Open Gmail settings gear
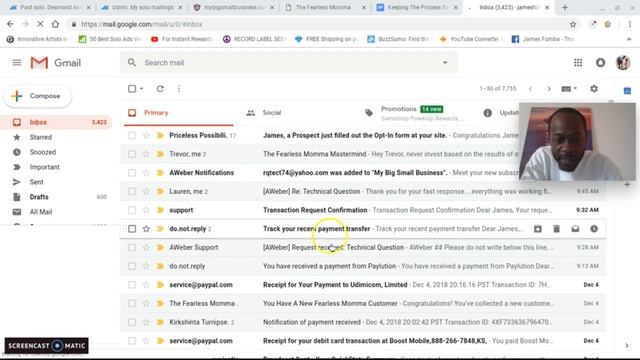The height and width of the screenshot is (360, 640). 594,89
